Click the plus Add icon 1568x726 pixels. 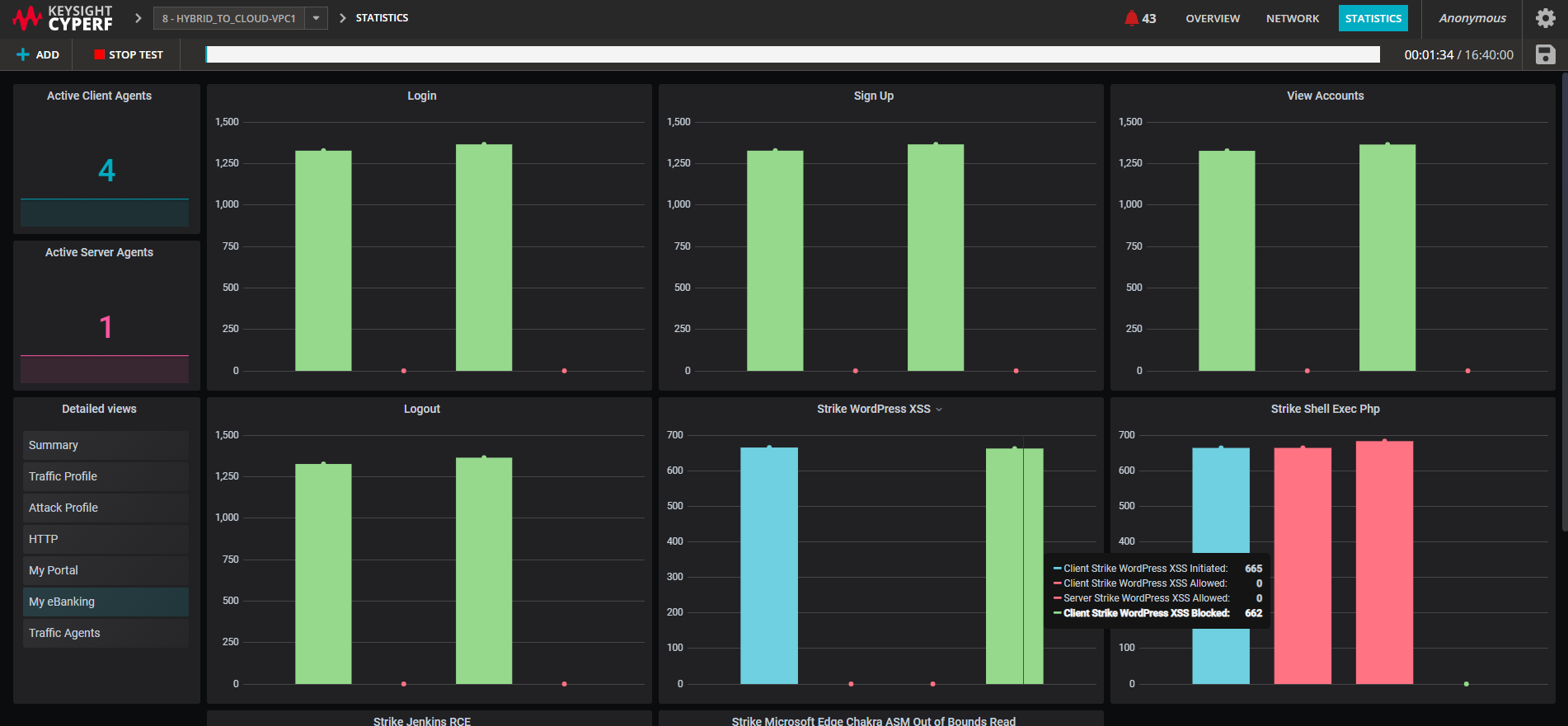23,54
